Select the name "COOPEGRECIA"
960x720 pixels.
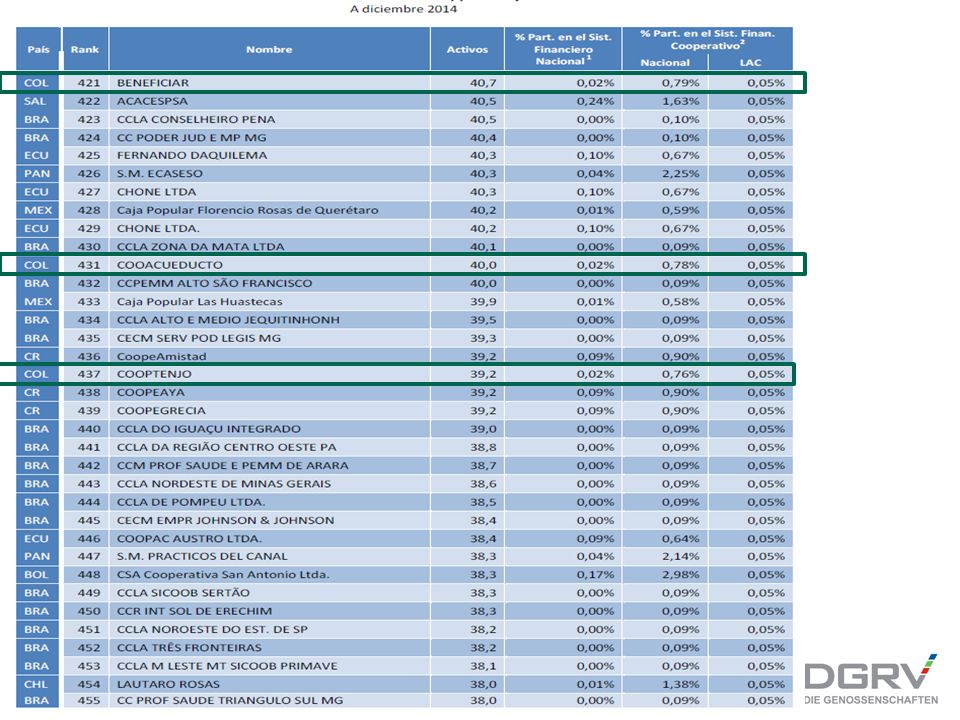162,411
